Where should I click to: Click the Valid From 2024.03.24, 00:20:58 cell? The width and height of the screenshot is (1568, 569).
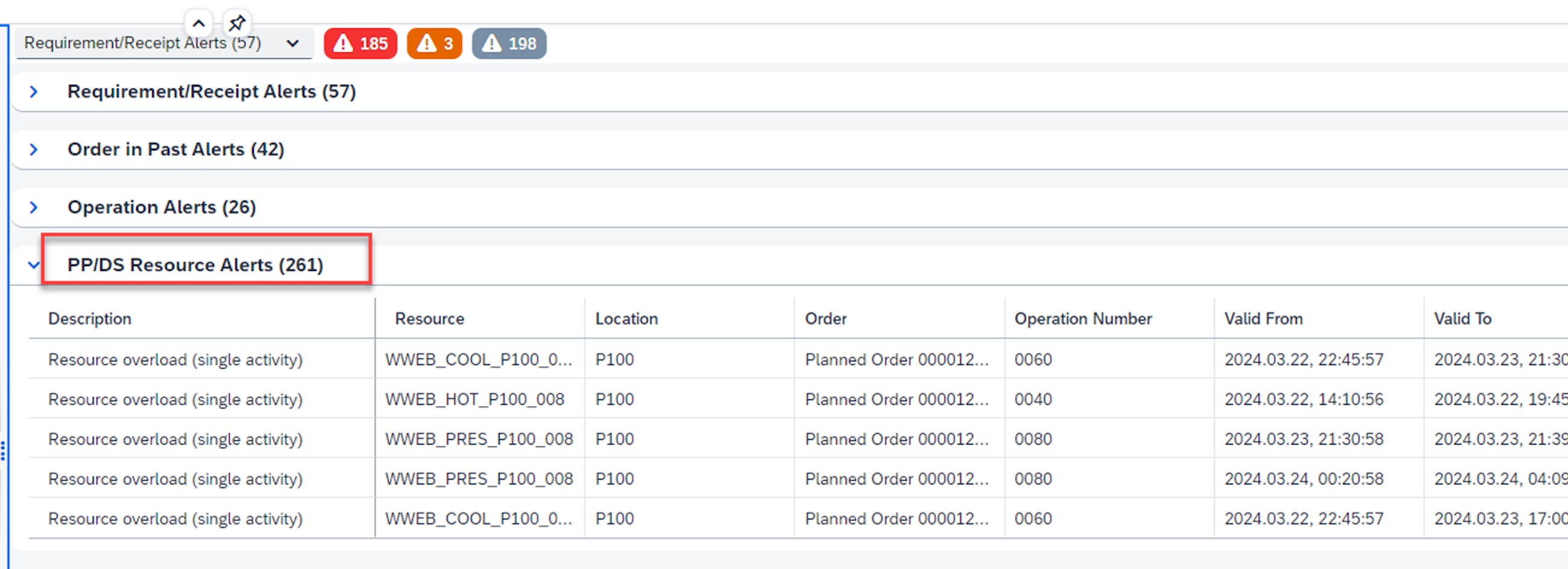[1303, 480]
